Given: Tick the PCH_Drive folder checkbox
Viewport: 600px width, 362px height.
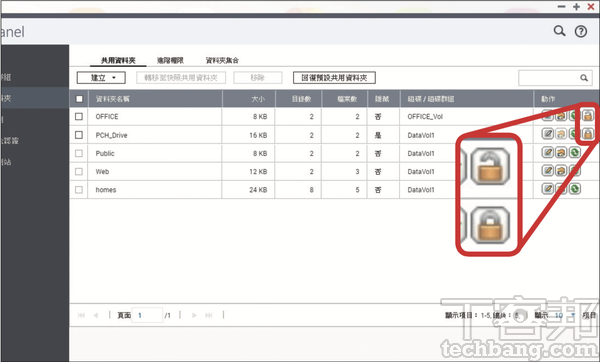Looking at the screenshot, I should pyautogui.click(x=79, y=135).
